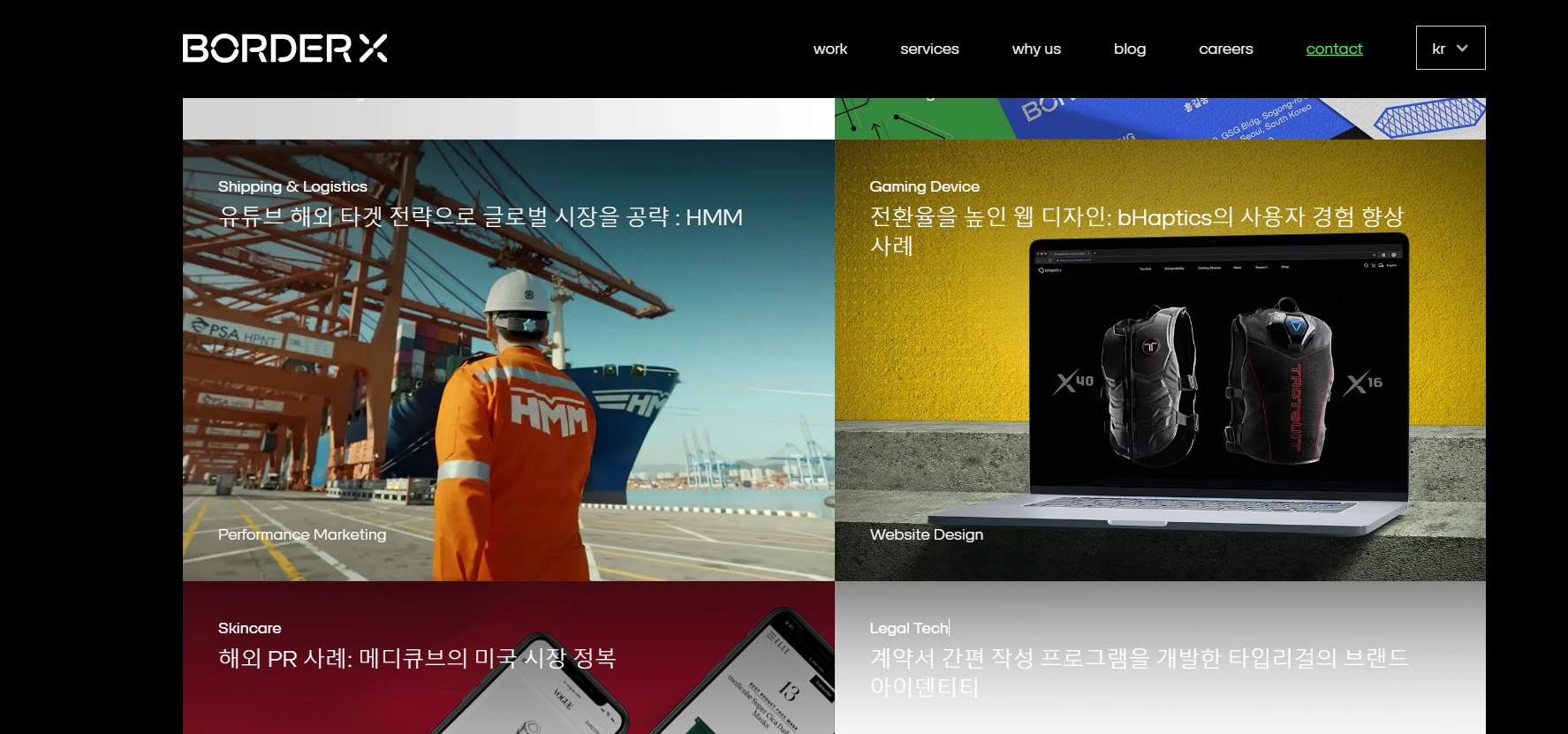This screenshot has width=1568, height=734.
Task: Click the Shipping & Logistics label
Action: tap(292, 186)
